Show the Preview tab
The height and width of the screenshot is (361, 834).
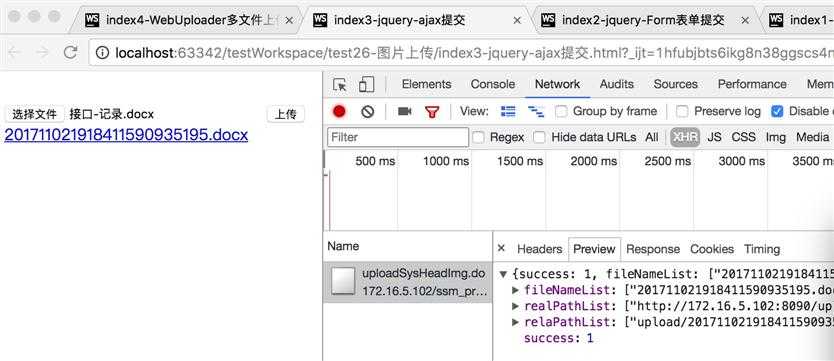click(594, 249)
